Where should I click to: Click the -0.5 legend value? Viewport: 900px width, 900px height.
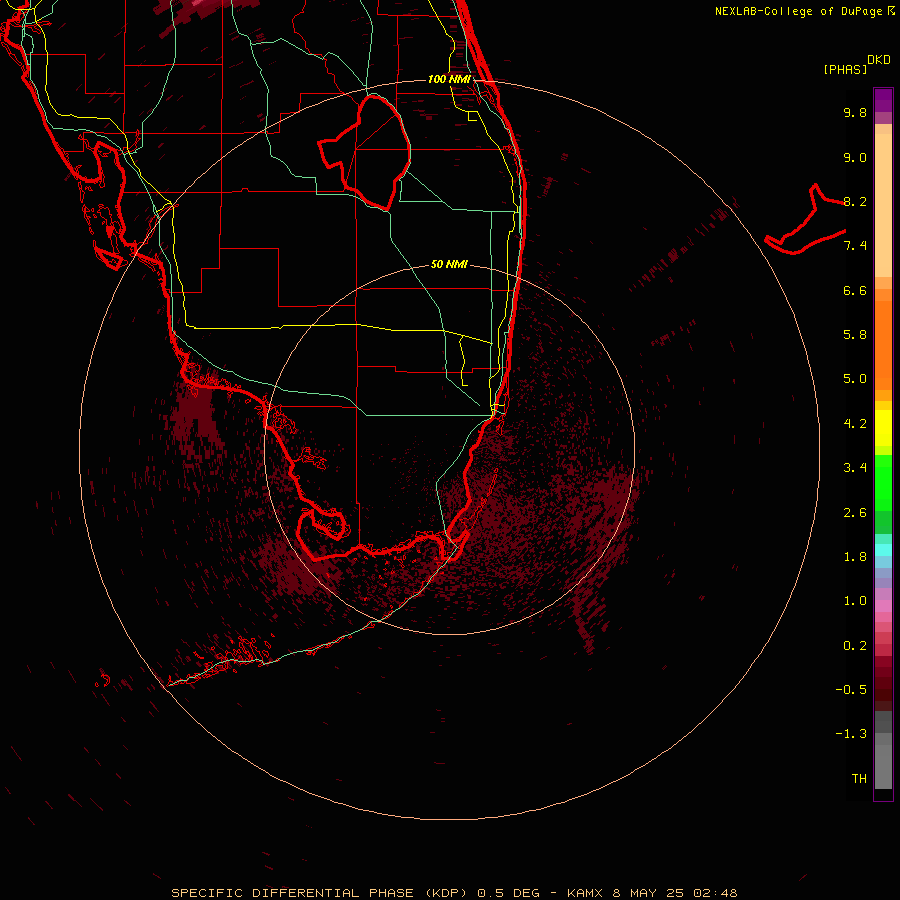click(851, 690)
